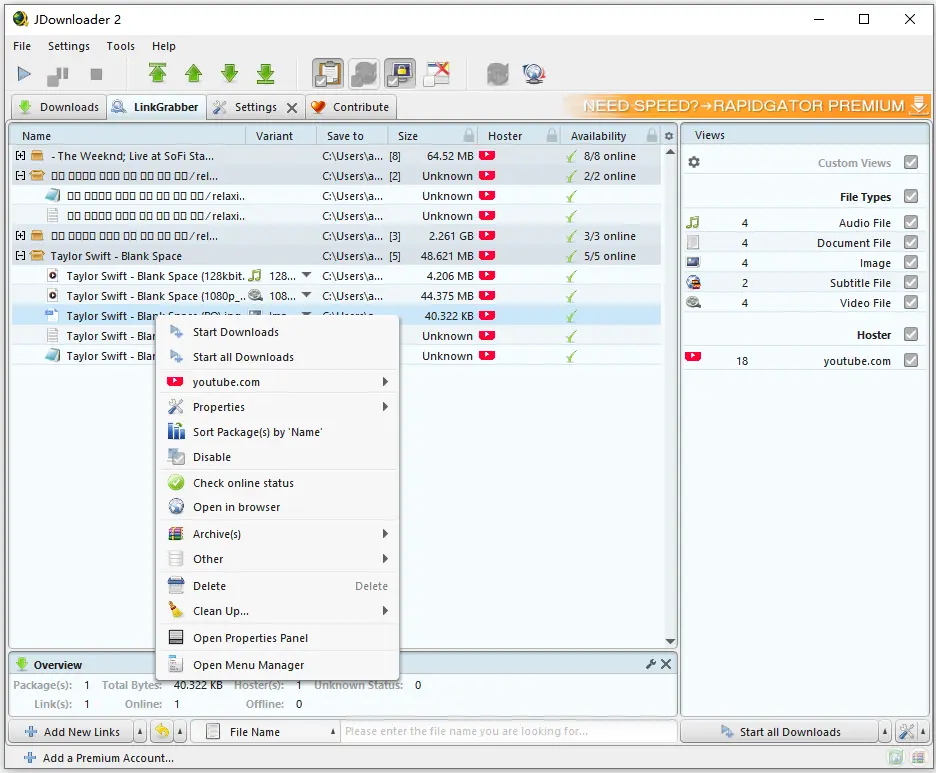Open the Tools menu
This screenshot has width=936, height=773.
pos(121,46)
